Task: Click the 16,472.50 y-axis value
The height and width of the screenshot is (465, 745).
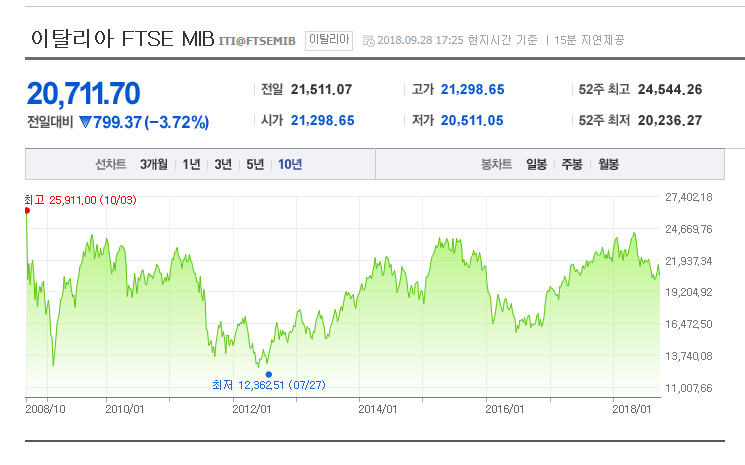Action: pyautogui.click(x=689, y=324)
